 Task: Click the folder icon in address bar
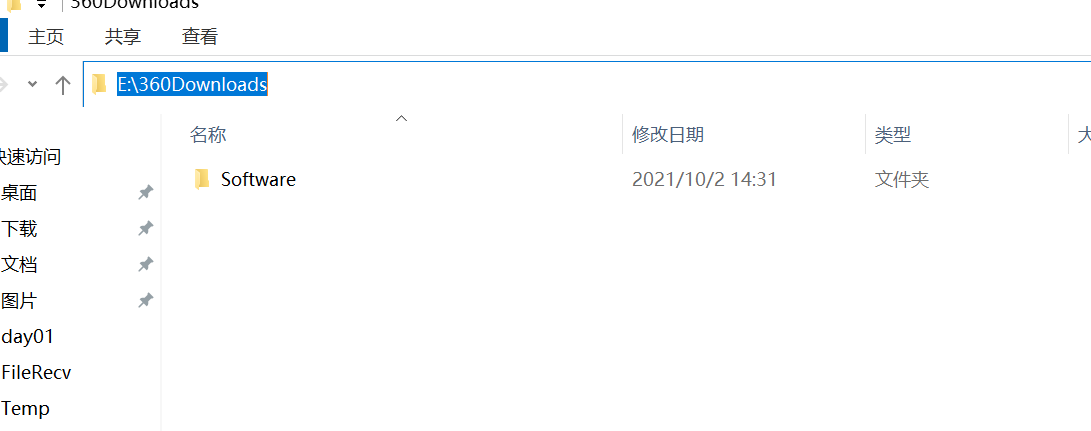[x=99, y=84]
